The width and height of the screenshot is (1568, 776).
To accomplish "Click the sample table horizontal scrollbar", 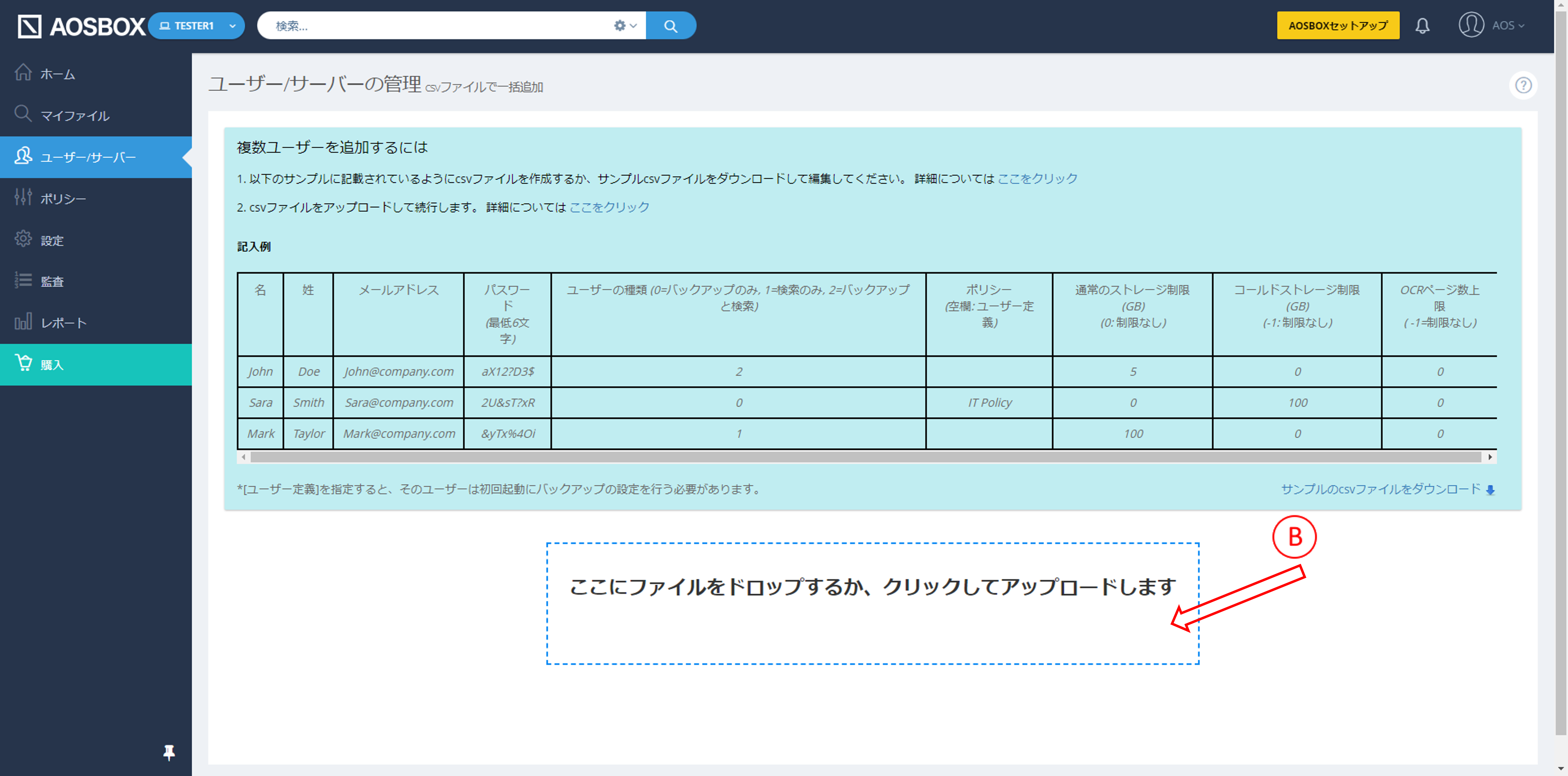I will click(x=866, y=457).
